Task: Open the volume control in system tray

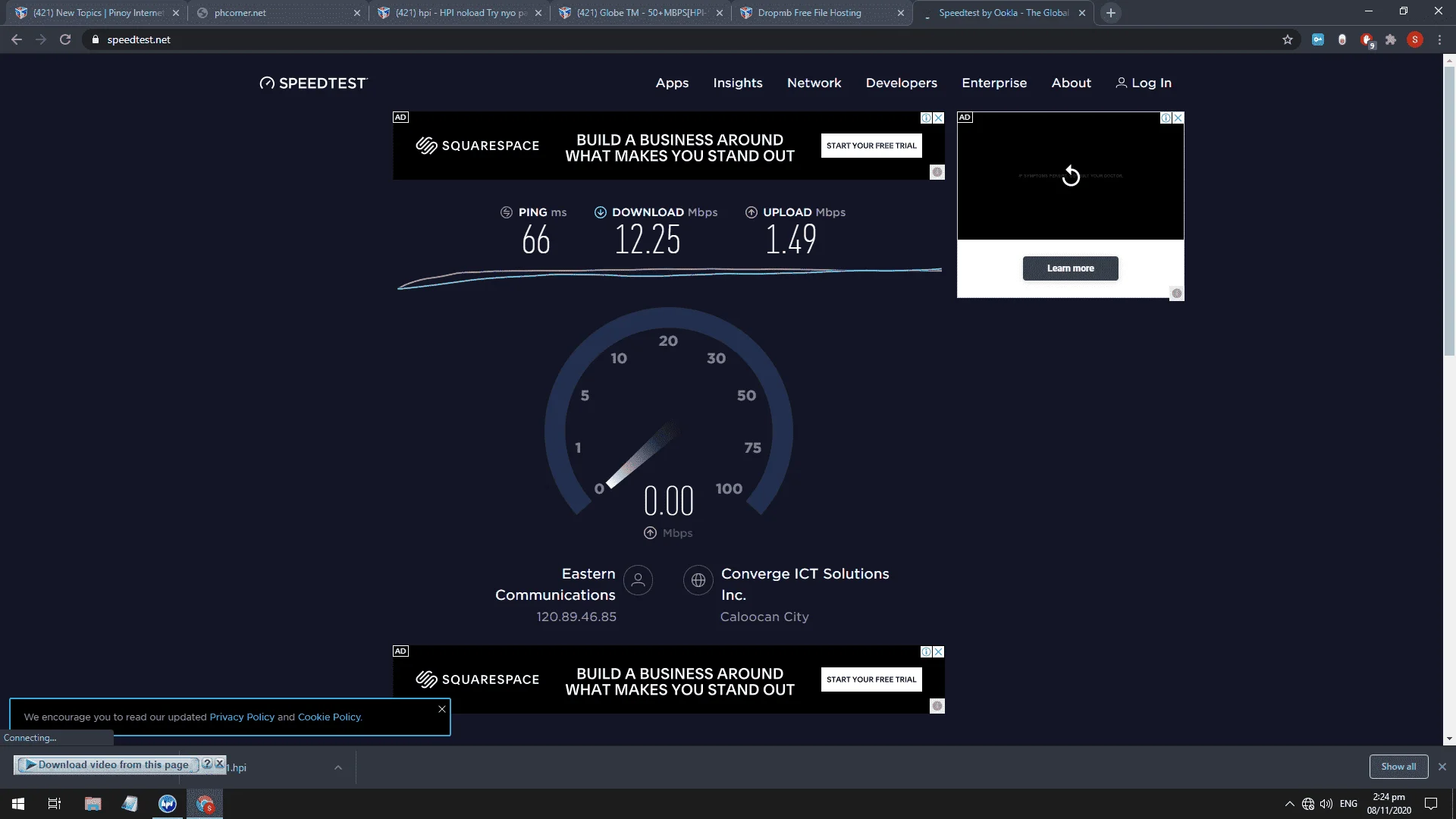Action: click(1326, 804)
